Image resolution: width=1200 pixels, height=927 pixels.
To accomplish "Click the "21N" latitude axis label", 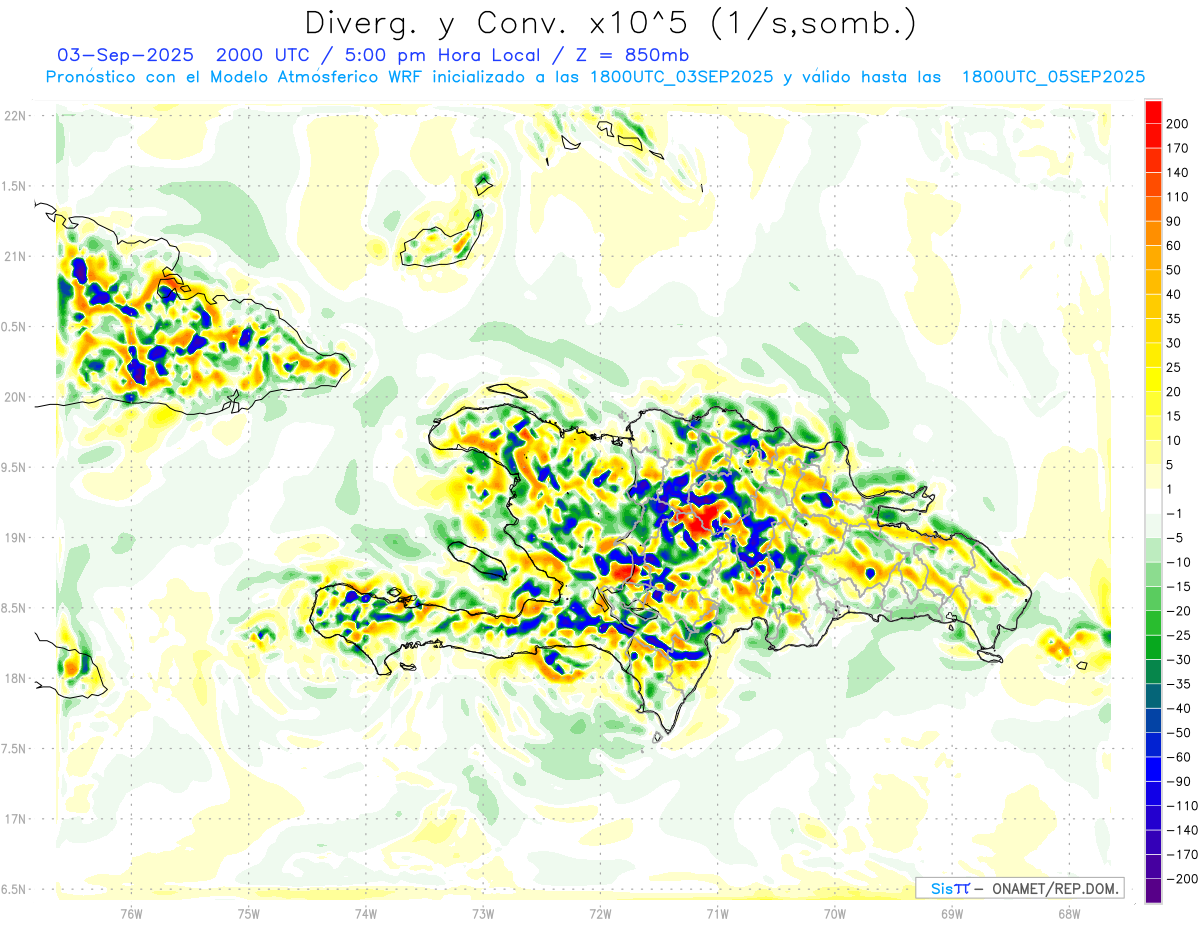I will coord(17,256).
